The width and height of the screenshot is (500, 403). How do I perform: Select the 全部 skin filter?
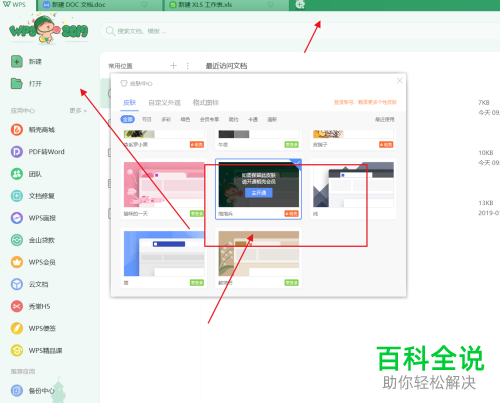point(127,119)
